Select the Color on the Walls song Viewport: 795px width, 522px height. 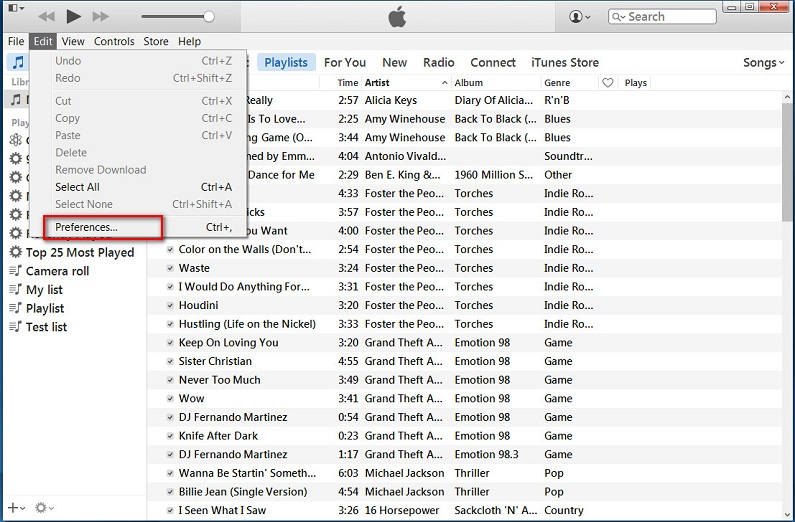pos(244,249)
